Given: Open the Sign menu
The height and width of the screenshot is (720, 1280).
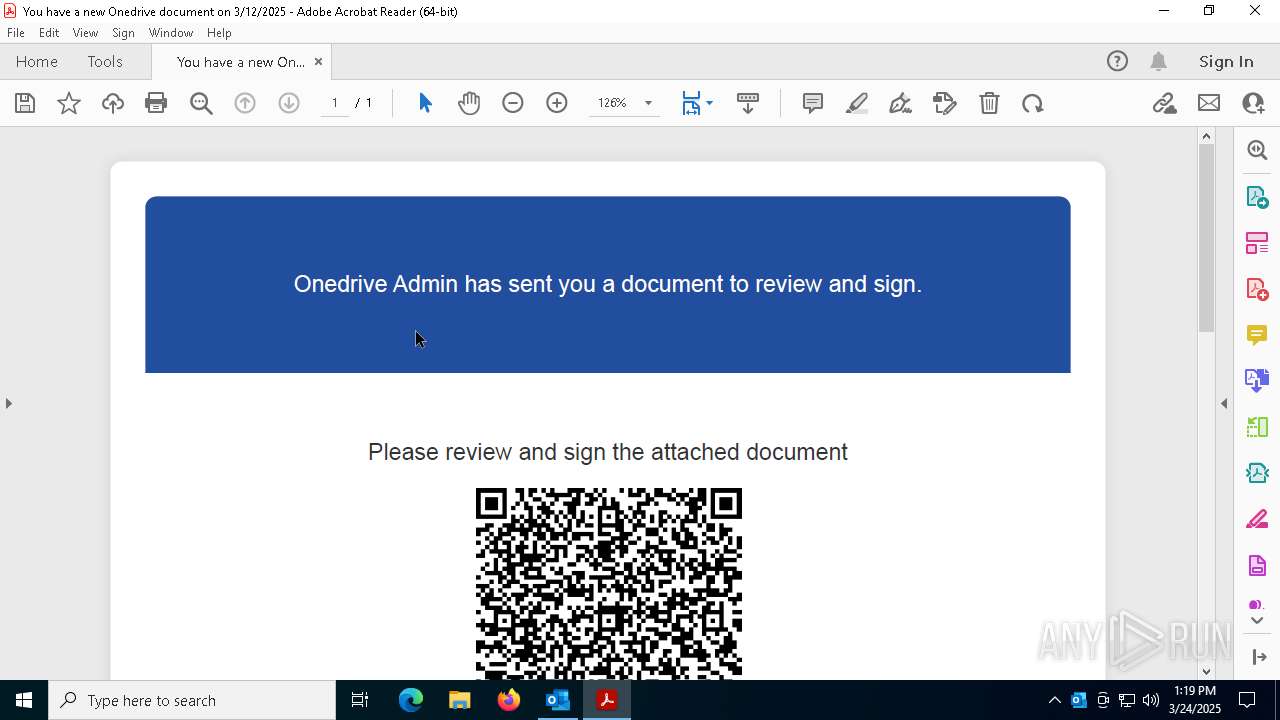Looking at the screenshot, I should [x=123, y=33].
